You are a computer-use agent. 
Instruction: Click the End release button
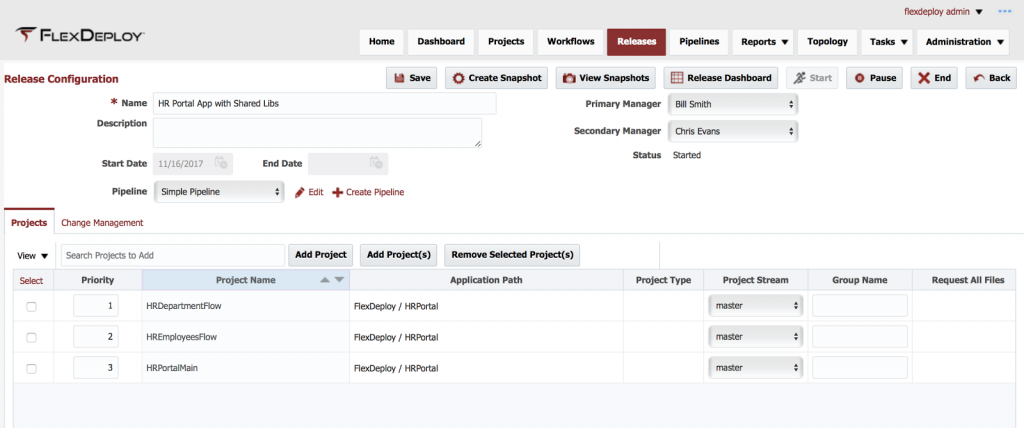(x=935, y=78)
